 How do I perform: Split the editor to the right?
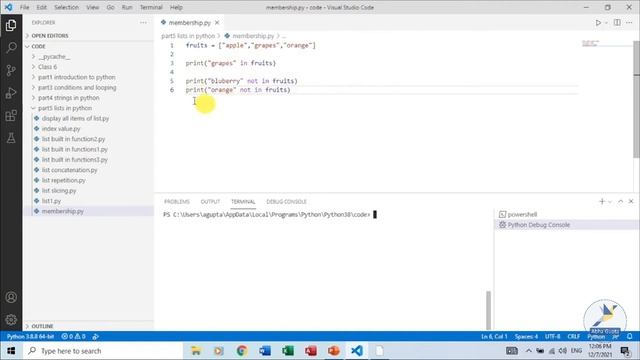(617, 23)
